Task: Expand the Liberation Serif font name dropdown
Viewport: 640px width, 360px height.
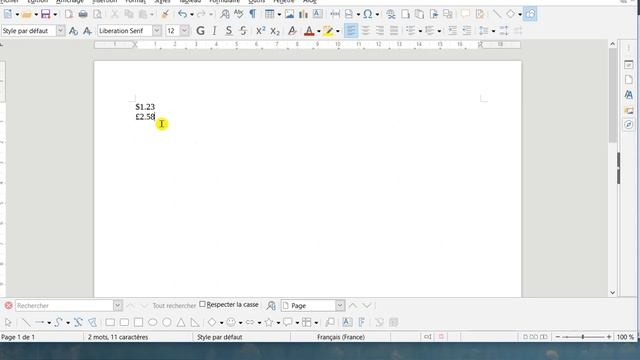Action: point(157,31)
